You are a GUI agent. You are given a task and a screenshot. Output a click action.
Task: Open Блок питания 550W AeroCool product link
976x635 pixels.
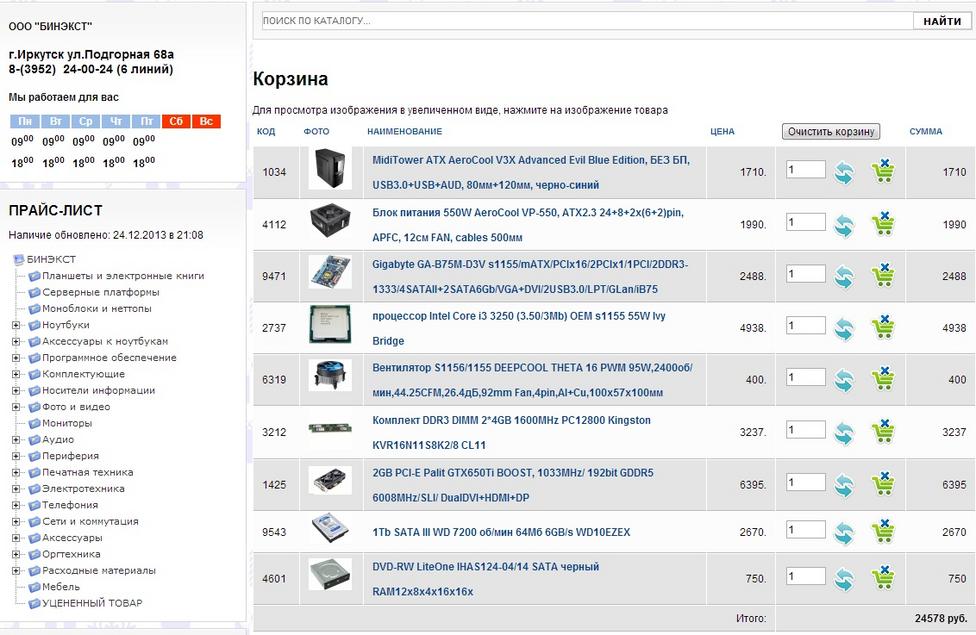(528, 225)
